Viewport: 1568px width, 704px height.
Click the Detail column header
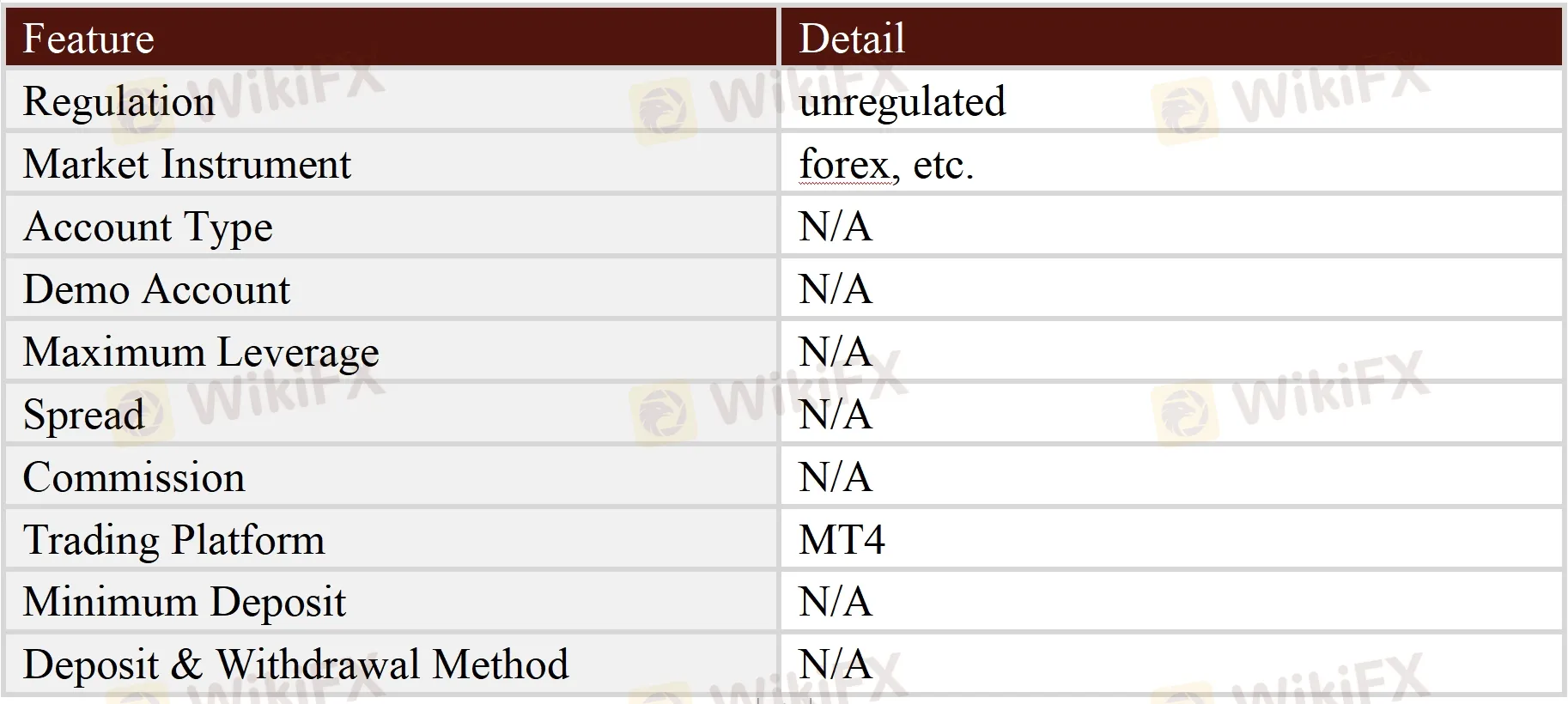pyautogui.click(x=852, y=39)
